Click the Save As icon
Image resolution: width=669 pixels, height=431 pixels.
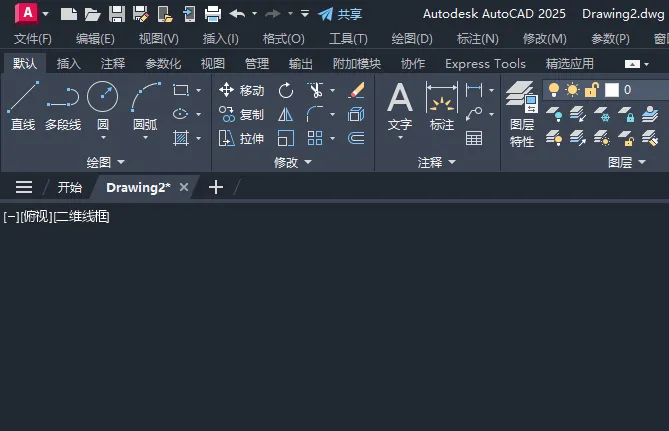(x=140, y=14)
